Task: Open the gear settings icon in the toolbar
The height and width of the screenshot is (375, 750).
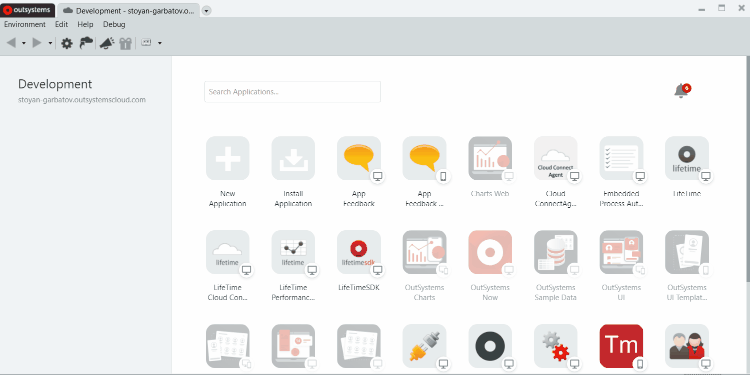Action: [67, 44]
